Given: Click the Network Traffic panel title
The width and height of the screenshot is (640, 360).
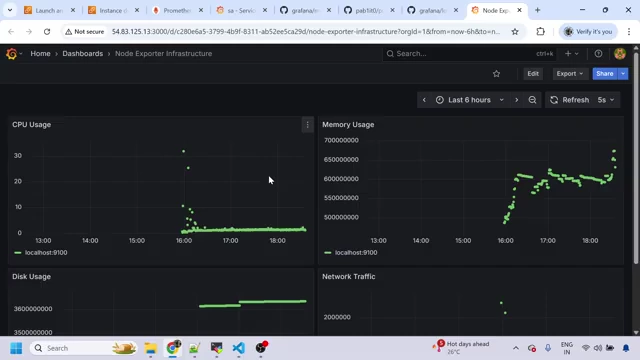Looking at the screenshot, I should [349, 277].
